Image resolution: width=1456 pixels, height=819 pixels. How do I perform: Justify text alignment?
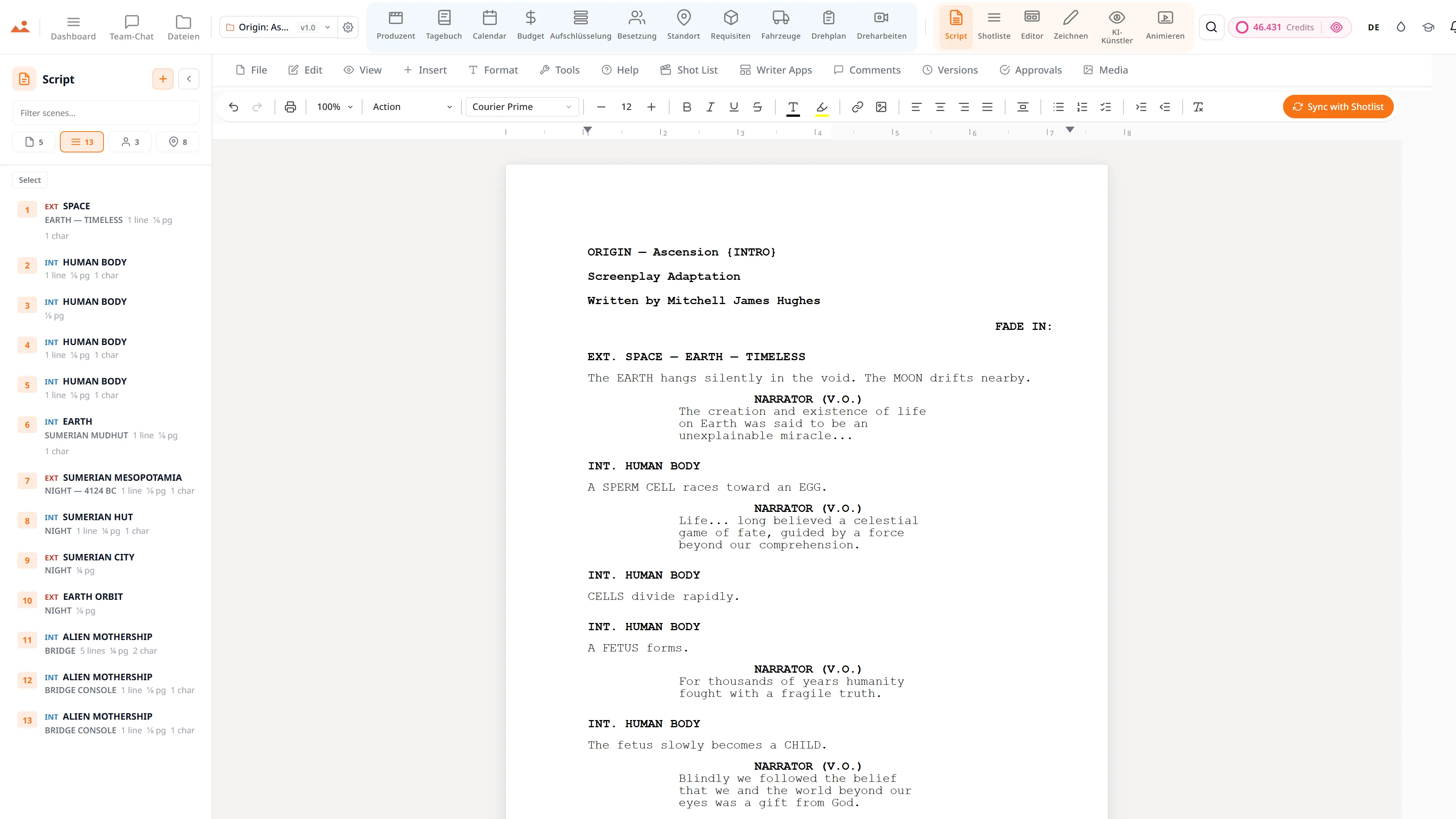(987, 107)
